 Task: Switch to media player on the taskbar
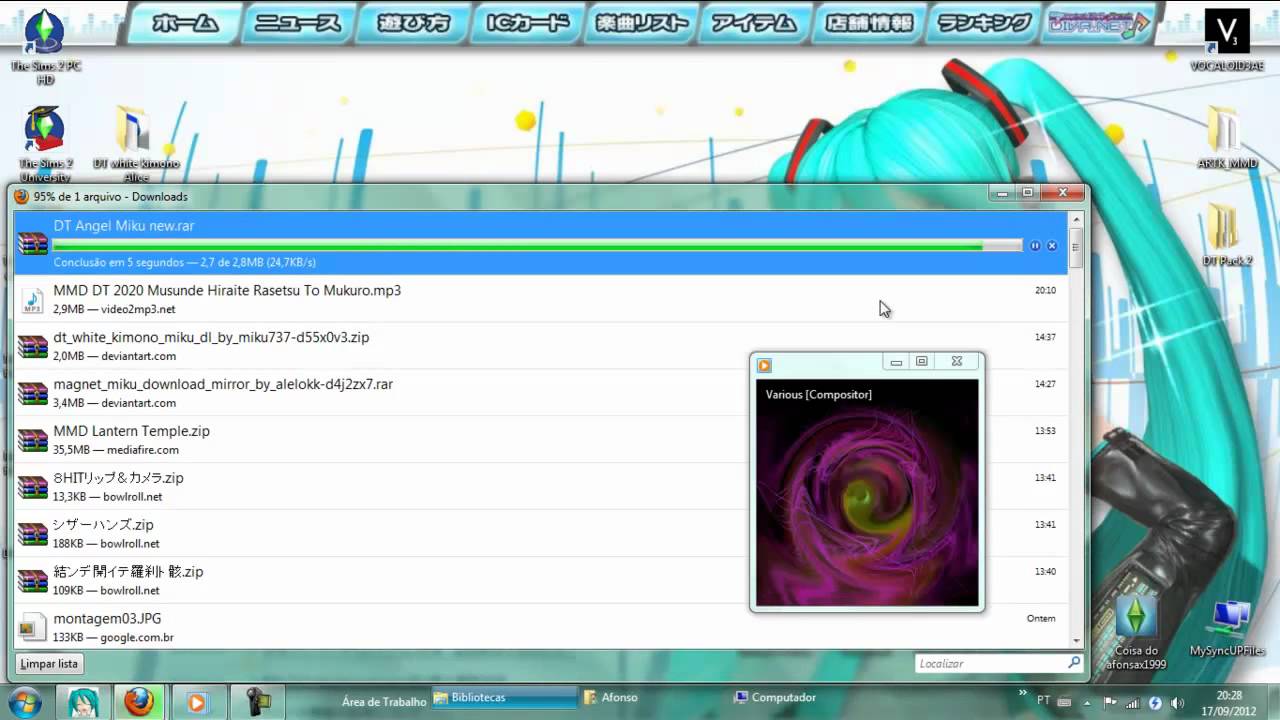pyautogui.click(x=197, y=702)
